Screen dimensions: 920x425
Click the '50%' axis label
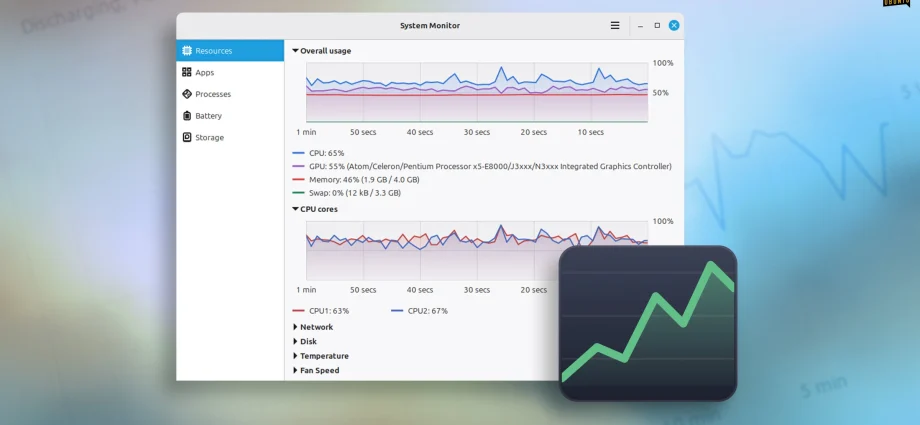click(661, 93)
